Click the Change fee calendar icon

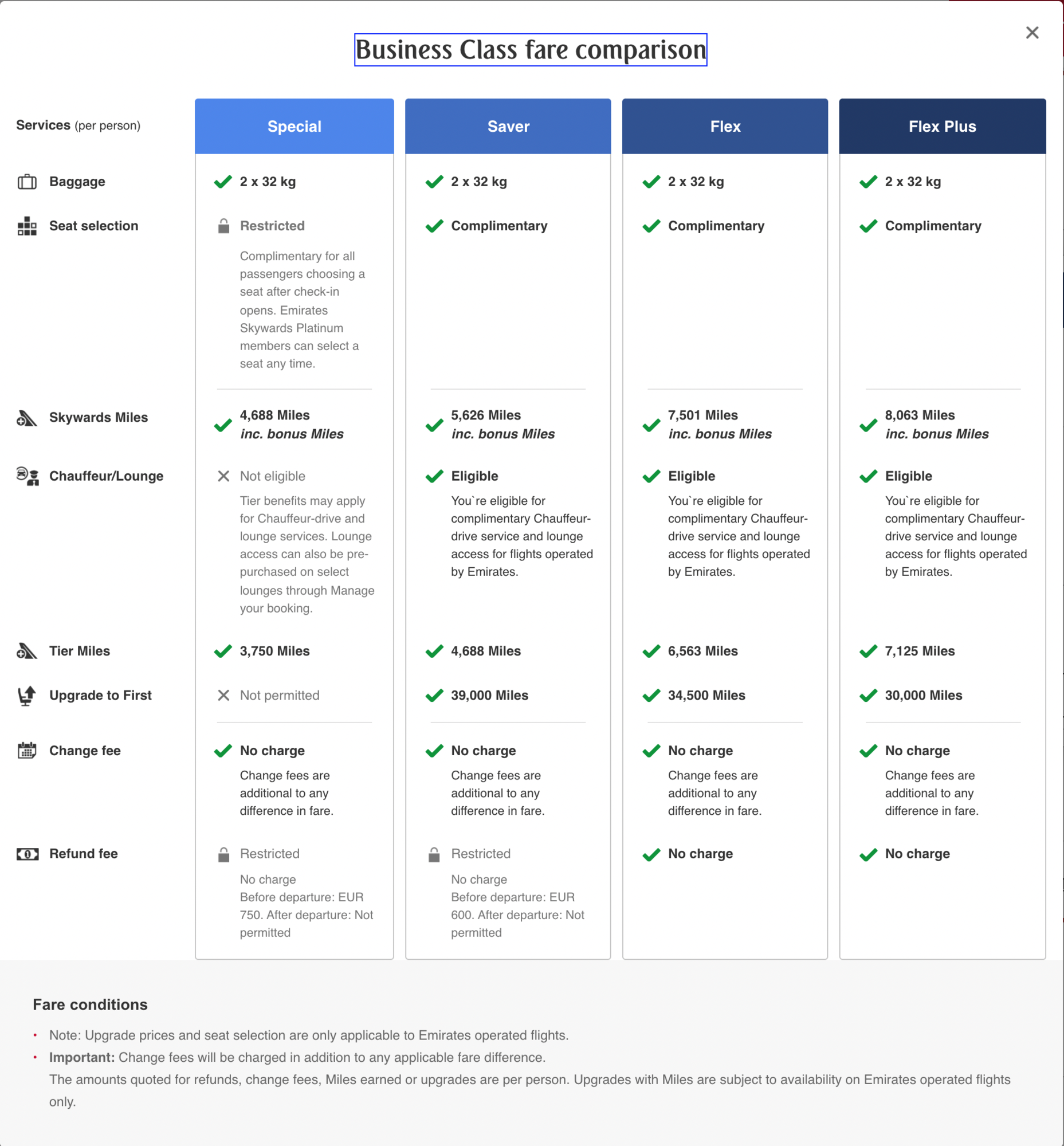tap(27, 751)
